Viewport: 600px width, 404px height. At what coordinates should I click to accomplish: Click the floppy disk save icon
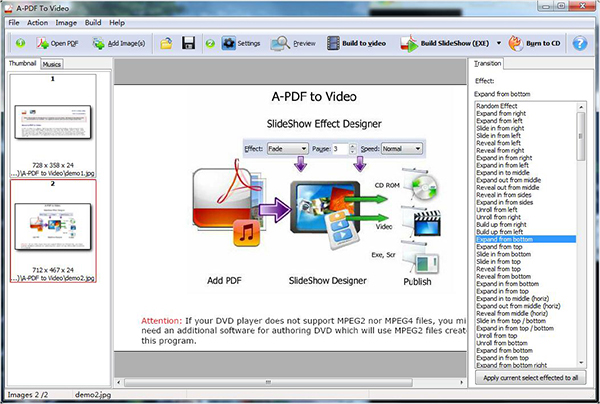[188, 44]
